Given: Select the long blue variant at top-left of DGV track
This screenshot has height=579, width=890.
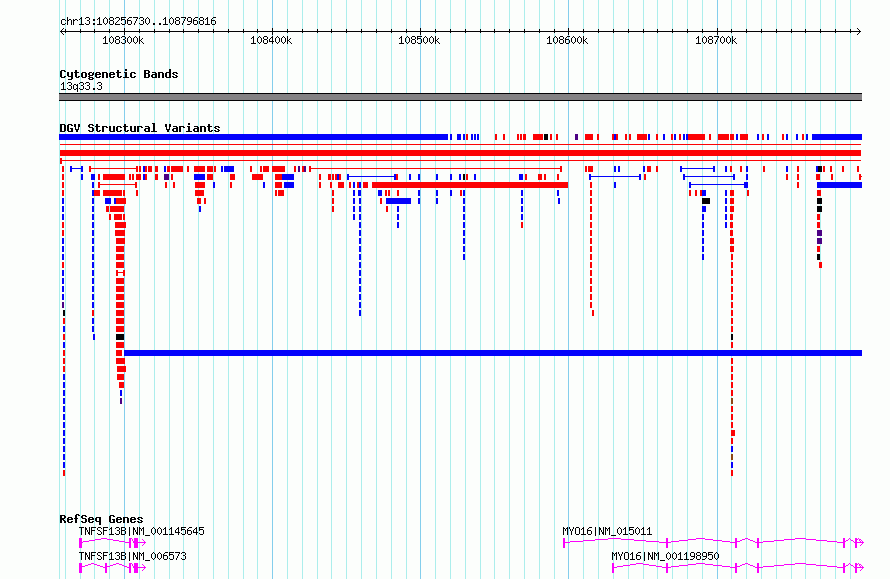Looking at the screenshot, I should click(254, 137).
